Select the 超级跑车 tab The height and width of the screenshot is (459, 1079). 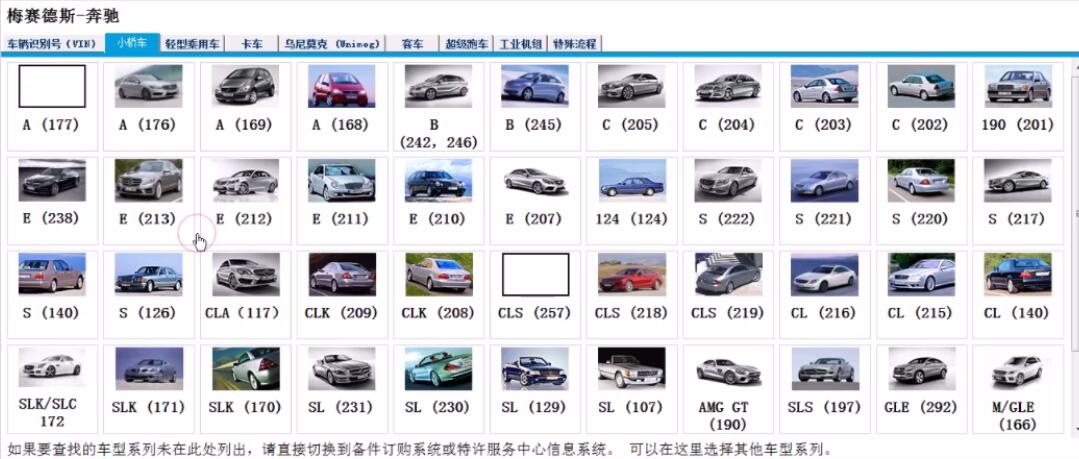467,44
